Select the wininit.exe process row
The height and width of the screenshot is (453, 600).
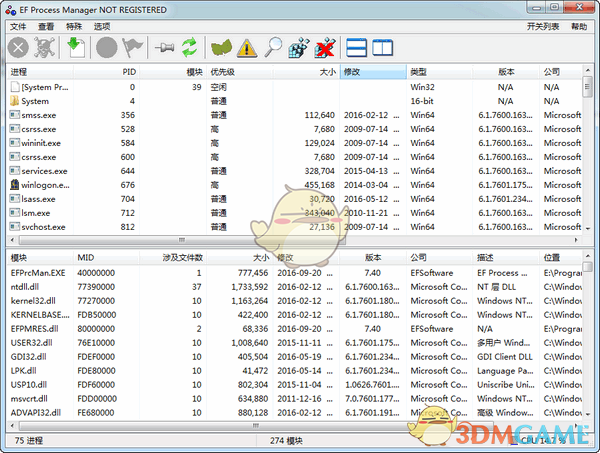pyautogui.click(x=295, y=143)
